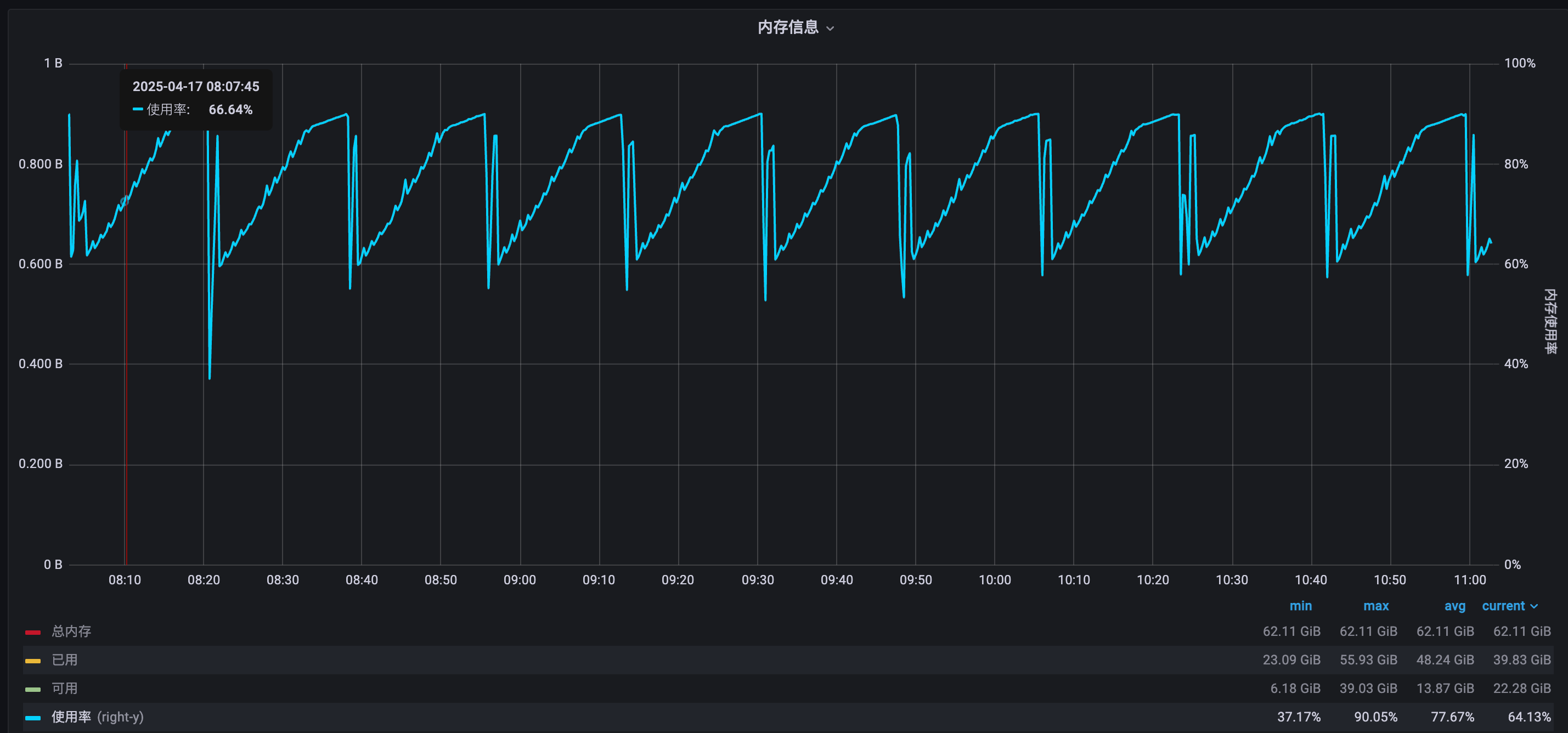Toggle the 总内存 series visibility
The width and height of the screenshot is (1568, 733).
(71, 631)
